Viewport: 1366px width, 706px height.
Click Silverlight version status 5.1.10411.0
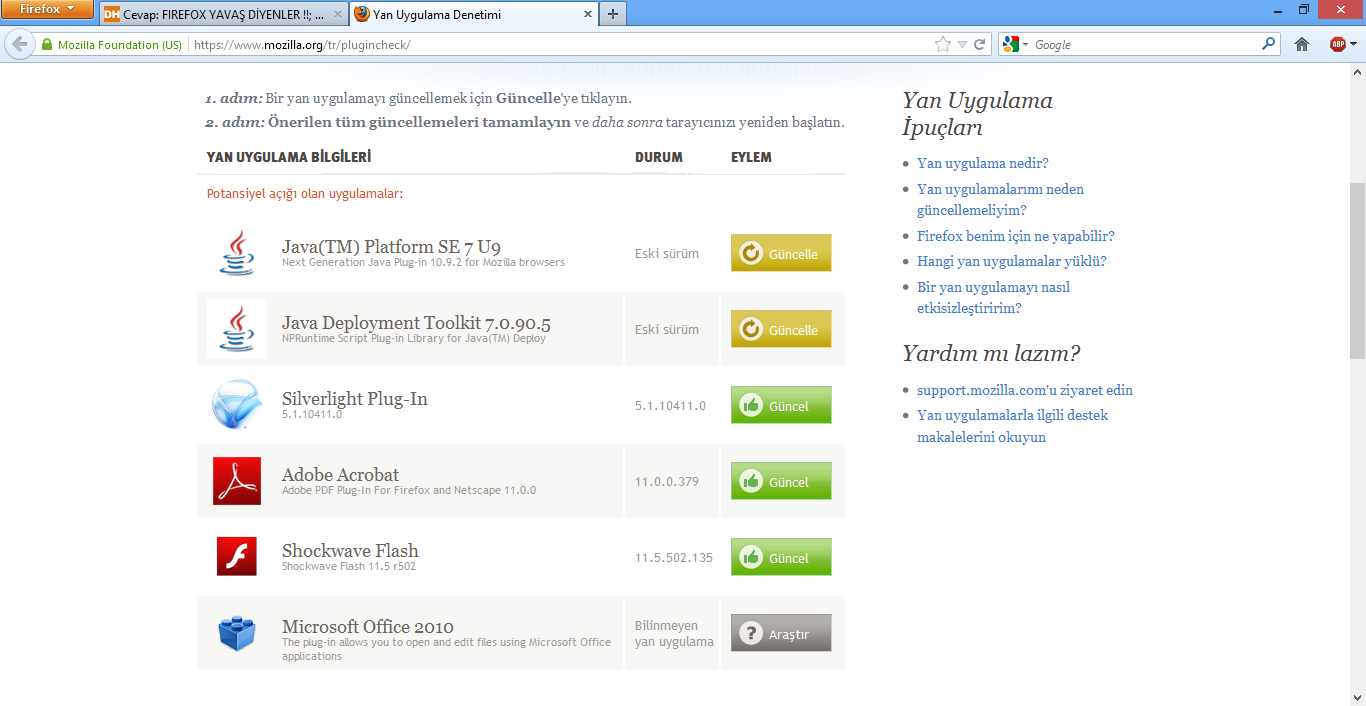click(x=670, y=406)
